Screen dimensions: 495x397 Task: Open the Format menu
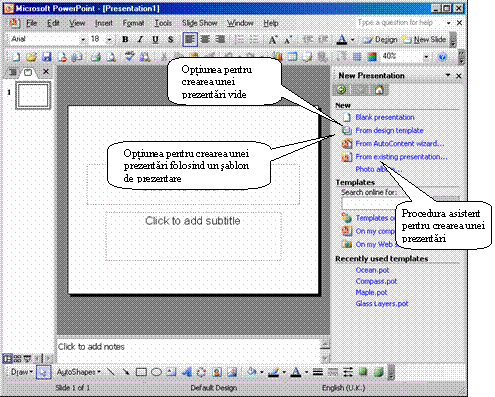coord(133,23)
